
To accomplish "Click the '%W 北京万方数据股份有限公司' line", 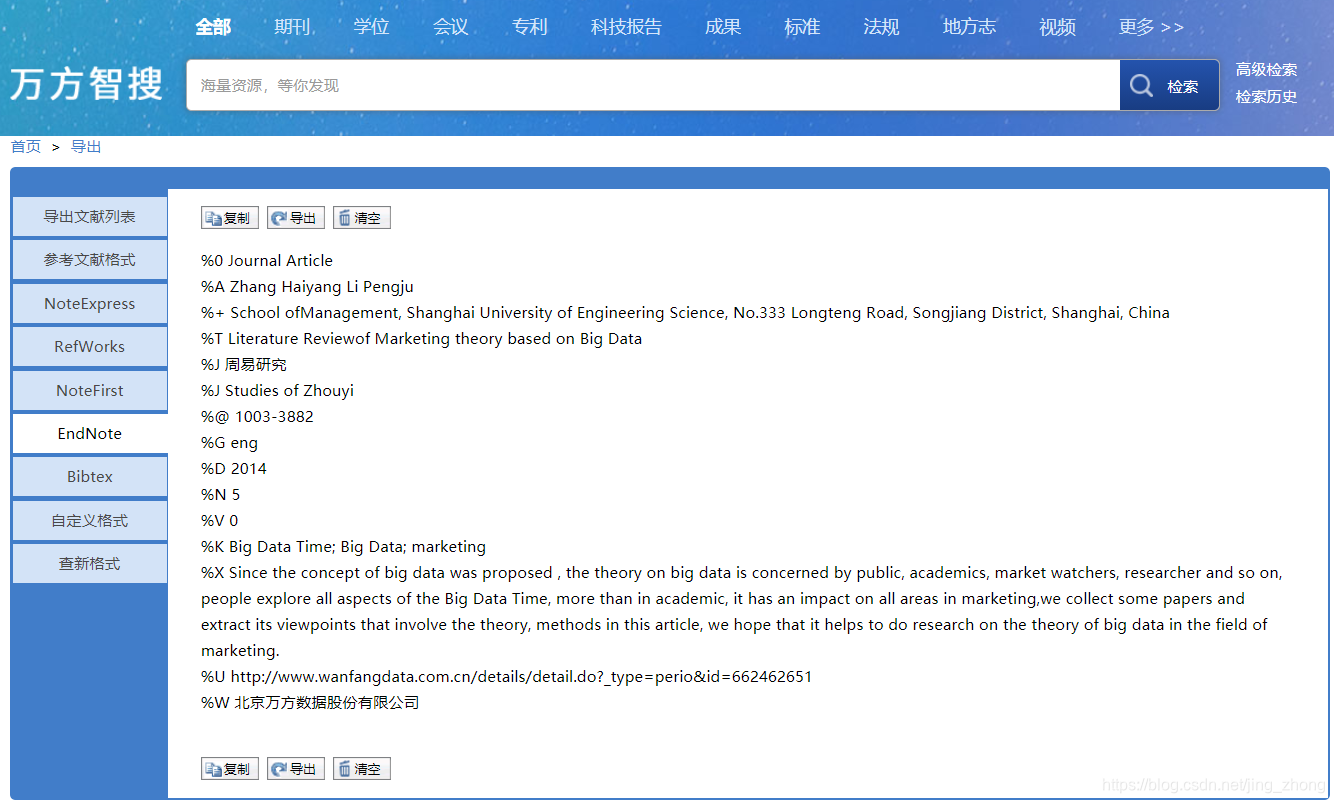I will tap(310, 703).
